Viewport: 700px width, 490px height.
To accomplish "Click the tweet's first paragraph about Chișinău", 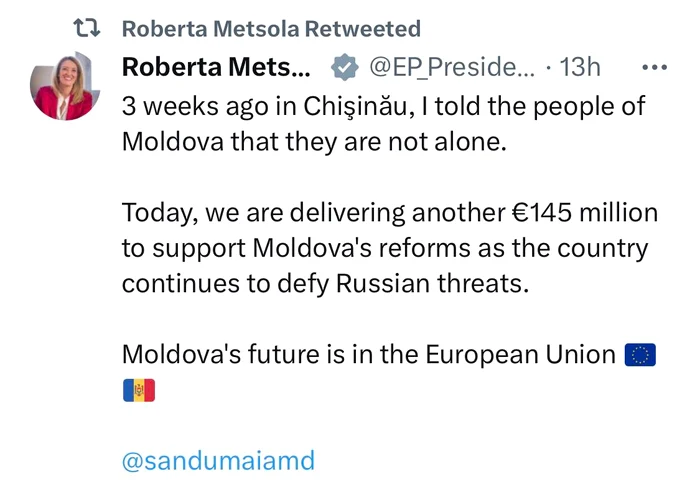I will [383, 124].
